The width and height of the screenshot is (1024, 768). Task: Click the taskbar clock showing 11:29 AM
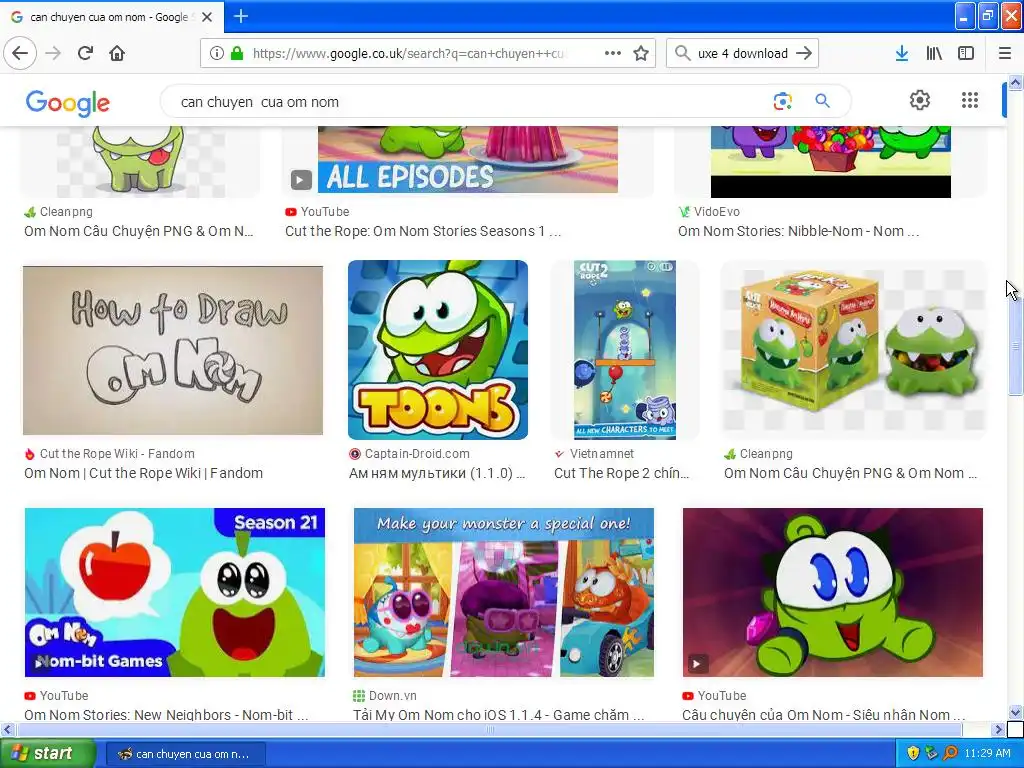987,753
